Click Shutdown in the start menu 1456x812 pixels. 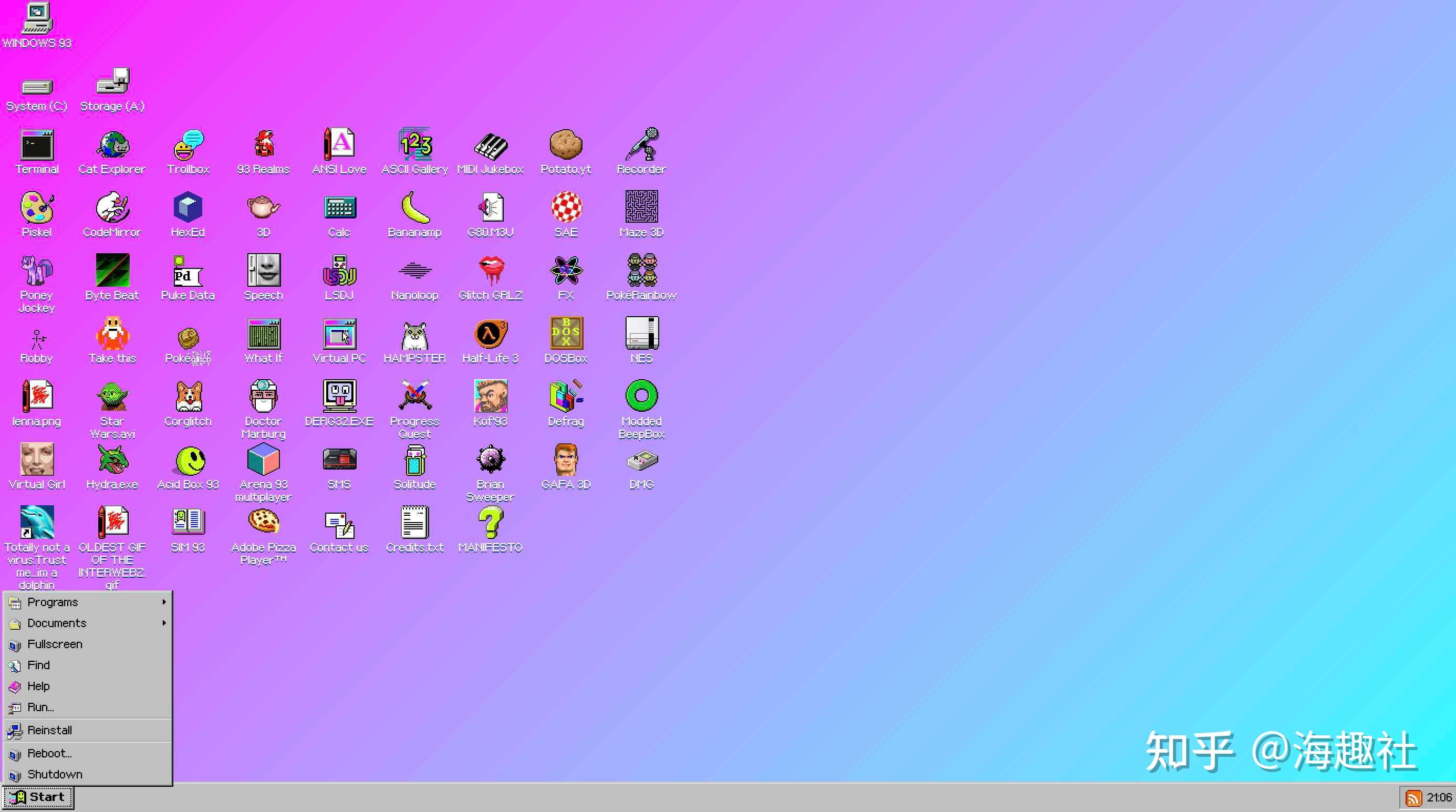click(x=55, y=774)
